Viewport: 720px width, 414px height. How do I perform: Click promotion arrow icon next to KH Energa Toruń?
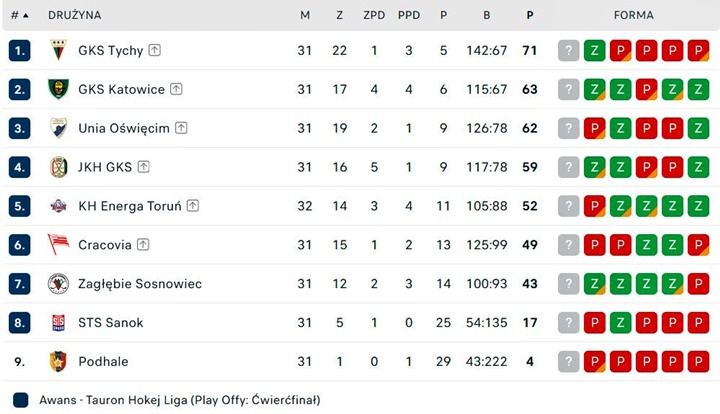193,206
